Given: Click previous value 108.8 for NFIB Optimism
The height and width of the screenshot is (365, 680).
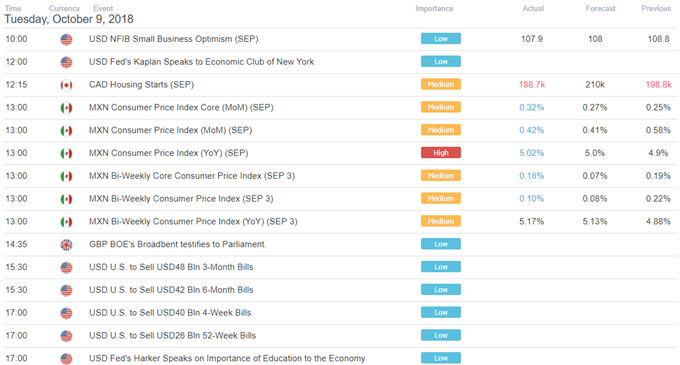Looking at the screenshot, I should tap(658, 39).
